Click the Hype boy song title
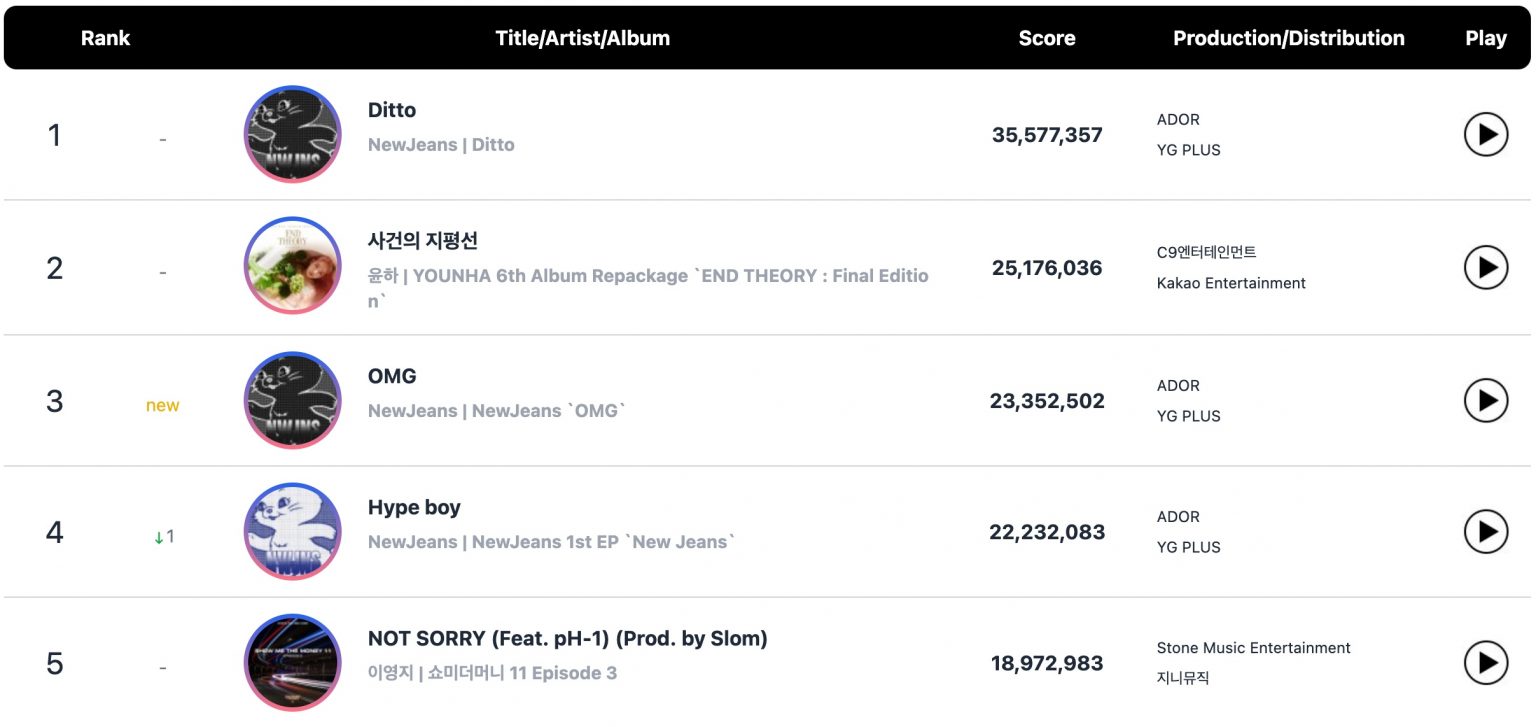 click(414, 507)
